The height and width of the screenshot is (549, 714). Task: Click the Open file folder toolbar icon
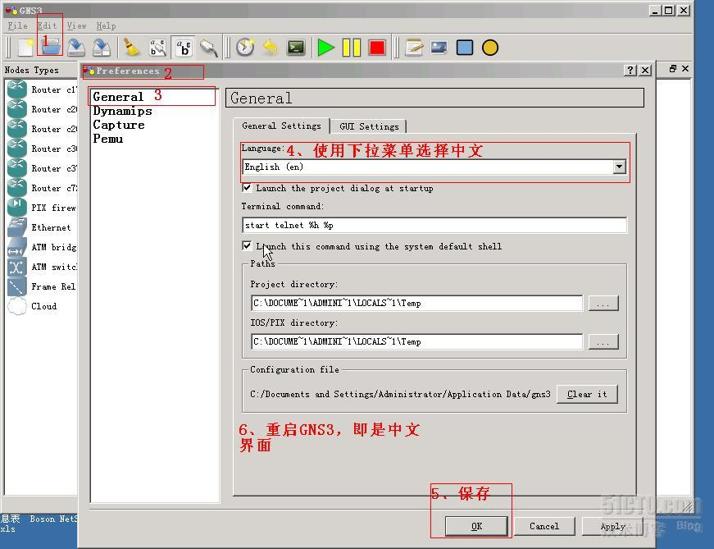tap(51, 47)
